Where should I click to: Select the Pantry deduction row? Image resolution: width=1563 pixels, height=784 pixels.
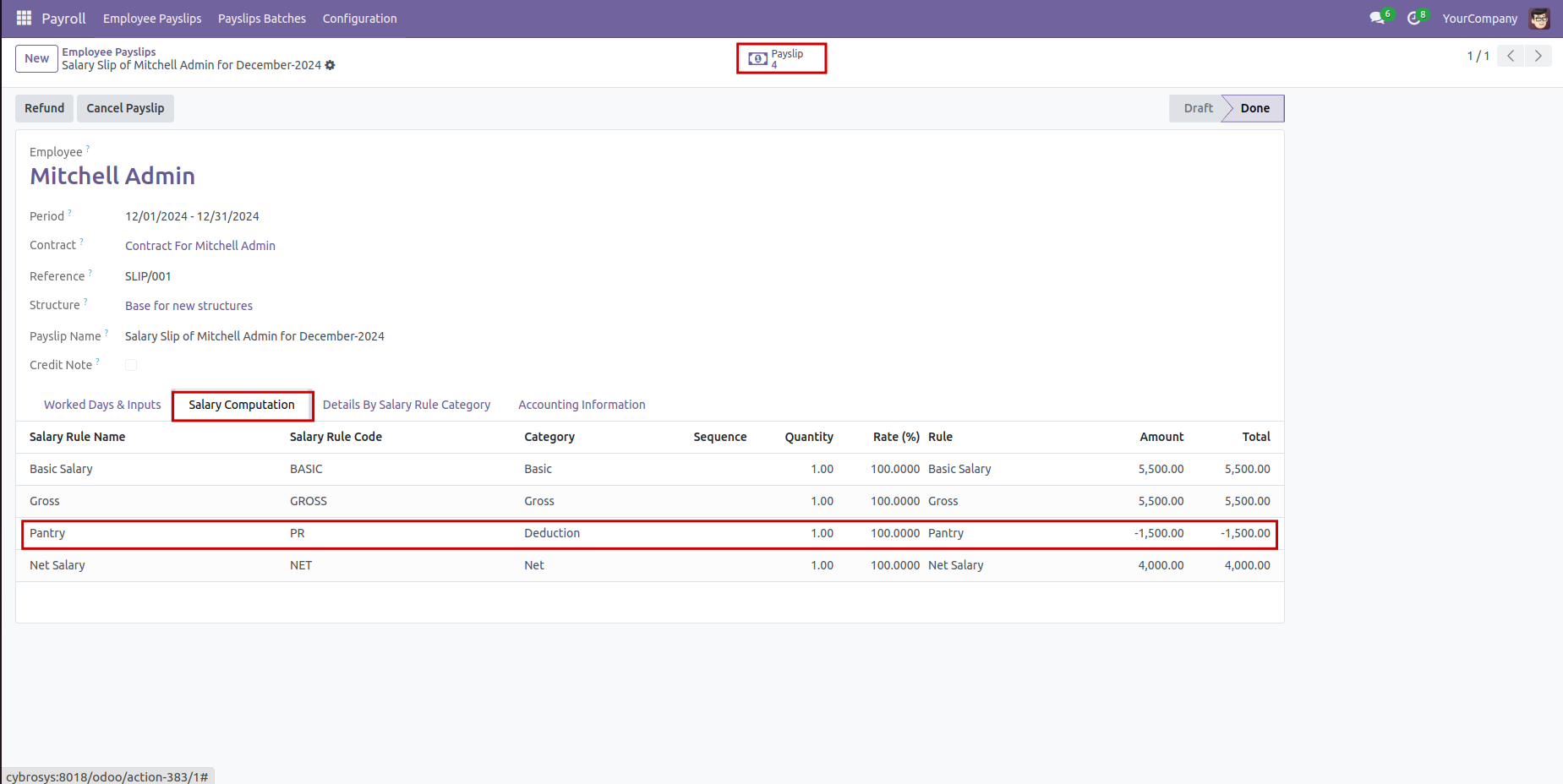point(649,534)
